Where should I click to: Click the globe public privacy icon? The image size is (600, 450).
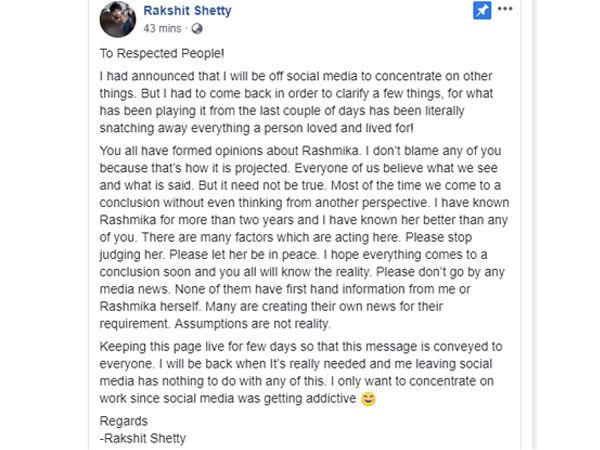[197, 28]
